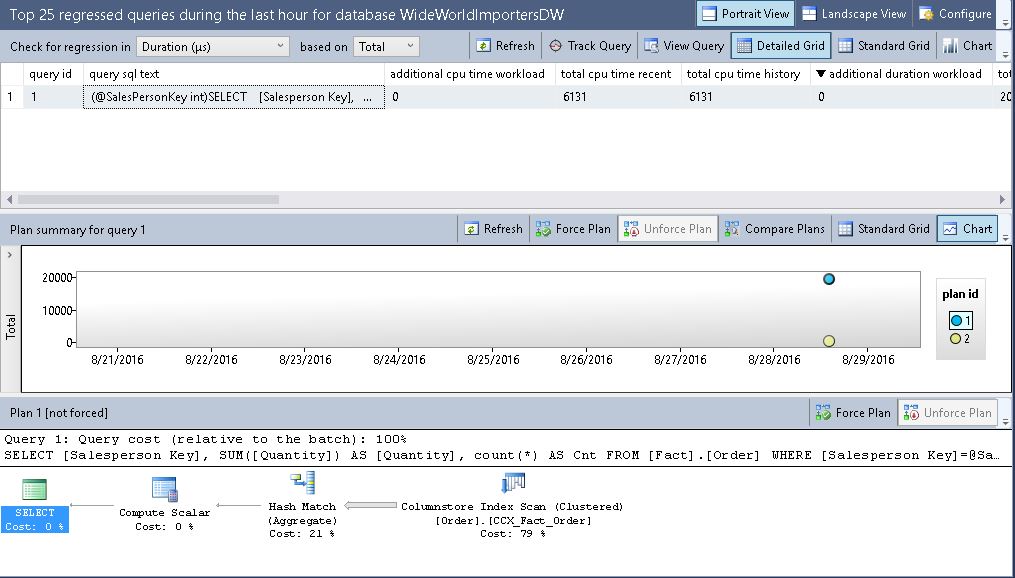The height and width of the screenshot is (578, 1015).
Task: Select the SELECT operator node
Action: (34, 506)
